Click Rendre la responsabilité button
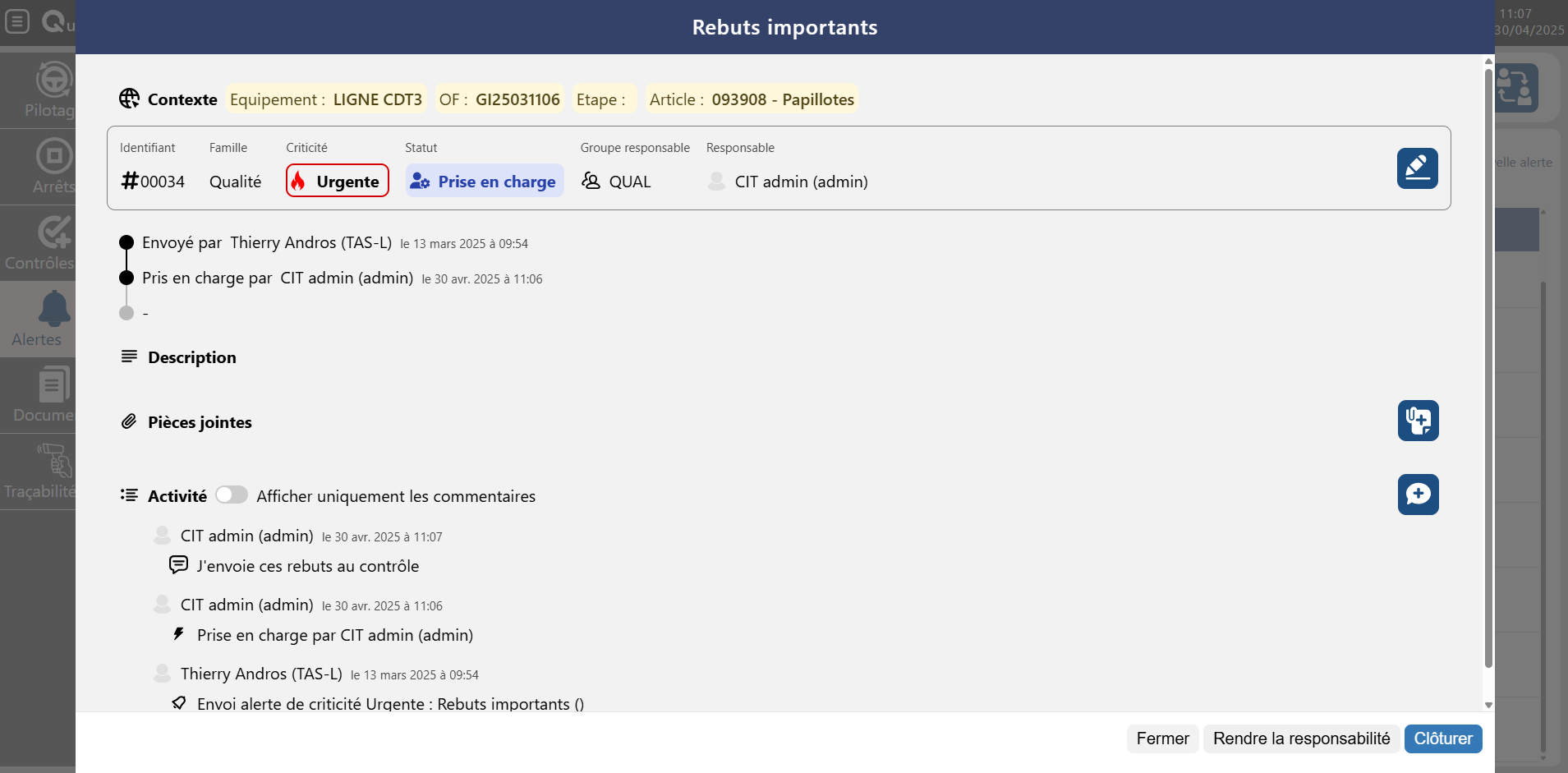Screen dimensions: 1568x773 tap(1301, 738)
